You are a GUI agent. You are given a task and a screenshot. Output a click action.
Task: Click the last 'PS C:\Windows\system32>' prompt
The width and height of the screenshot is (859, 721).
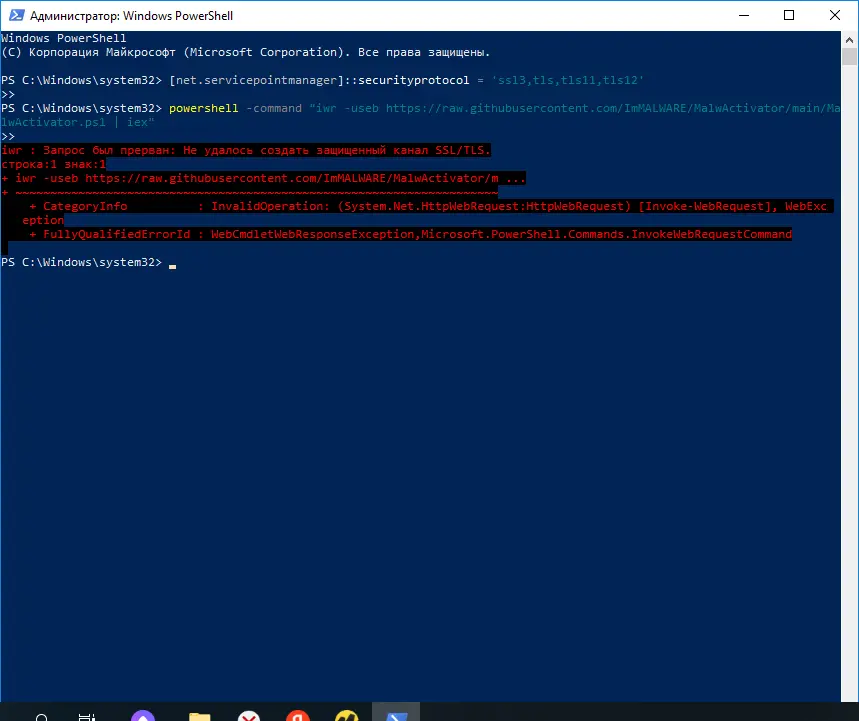[82, 262]
